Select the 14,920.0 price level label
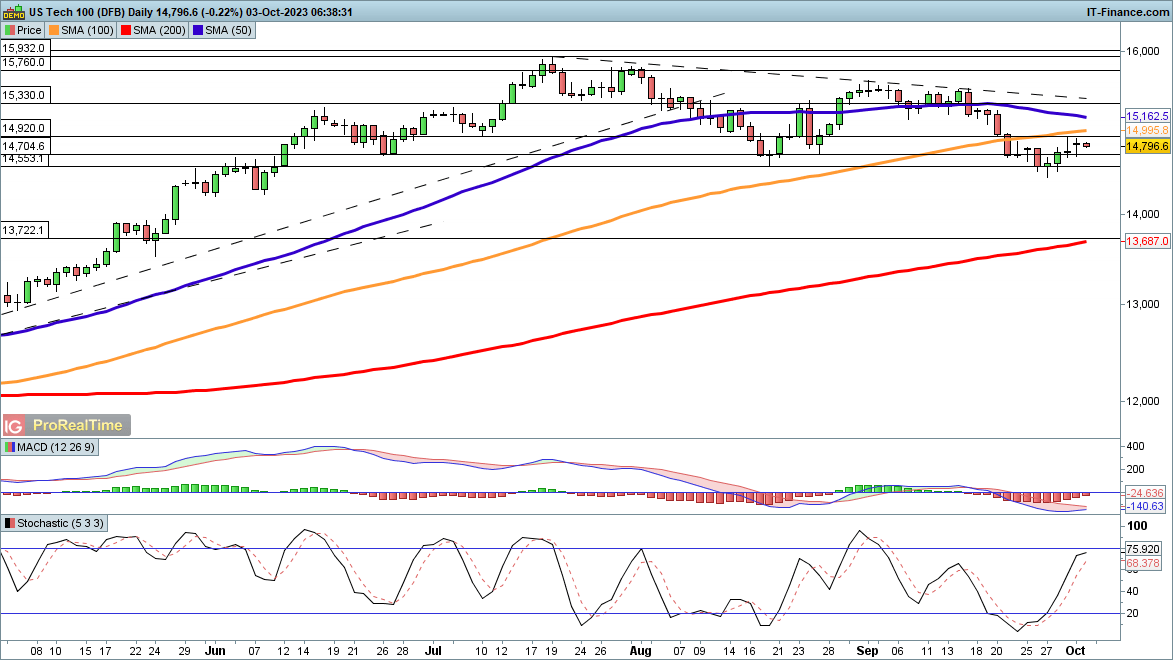 (x=23, y=128)
